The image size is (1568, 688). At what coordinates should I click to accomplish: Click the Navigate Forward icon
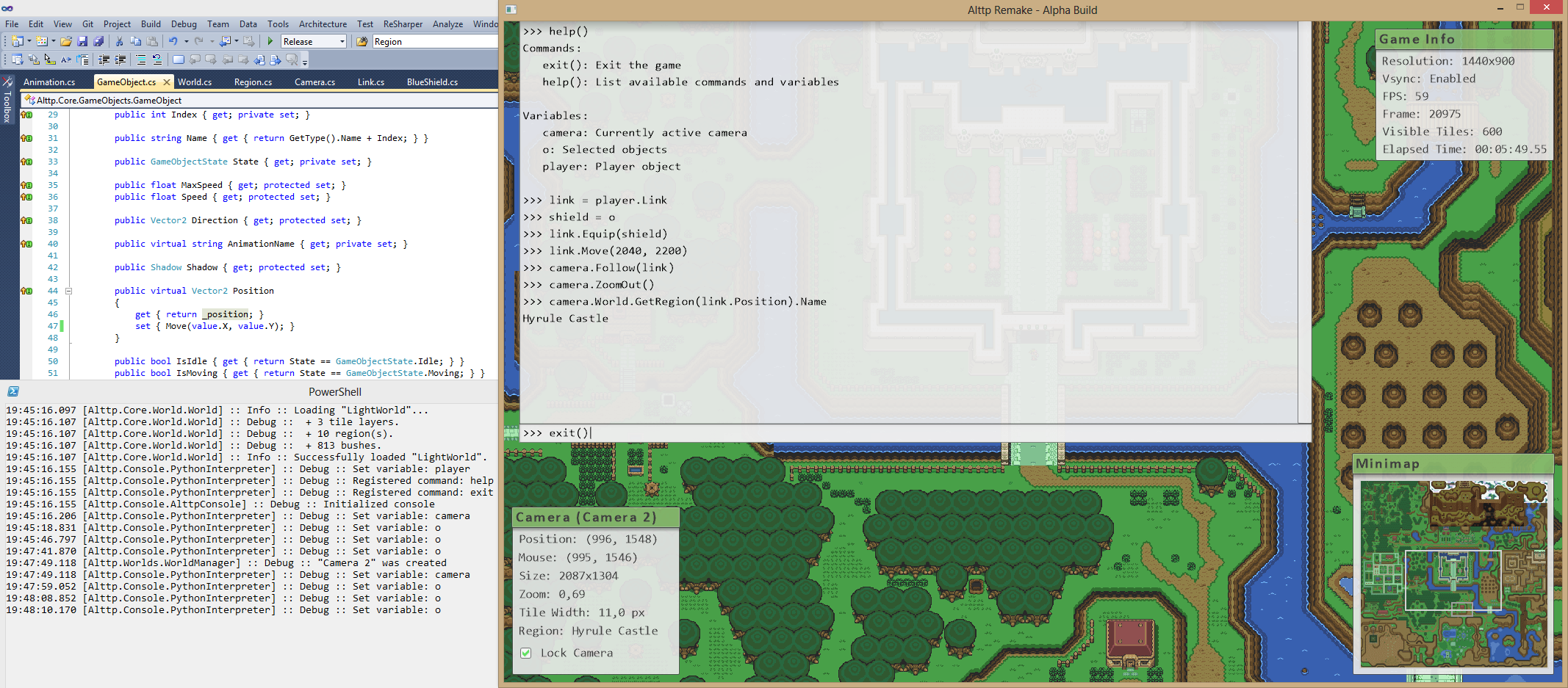(249, 42)
